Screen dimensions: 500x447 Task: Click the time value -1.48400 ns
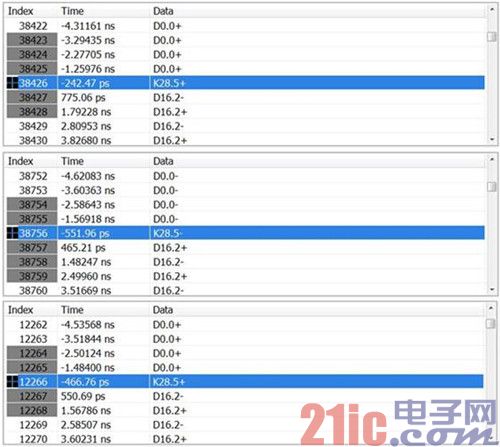[88, 367]
